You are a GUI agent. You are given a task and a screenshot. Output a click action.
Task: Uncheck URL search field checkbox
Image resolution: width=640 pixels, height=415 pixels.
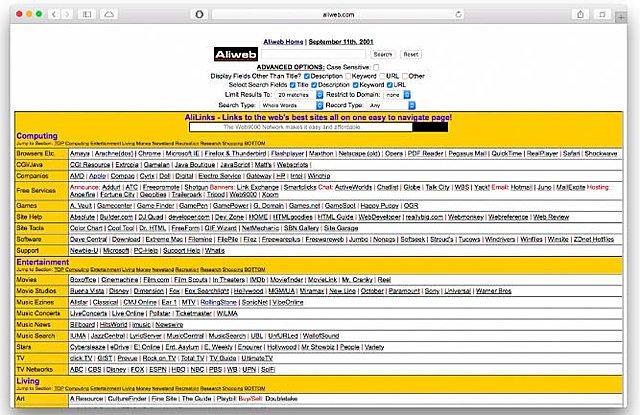[x=389, y=85]
